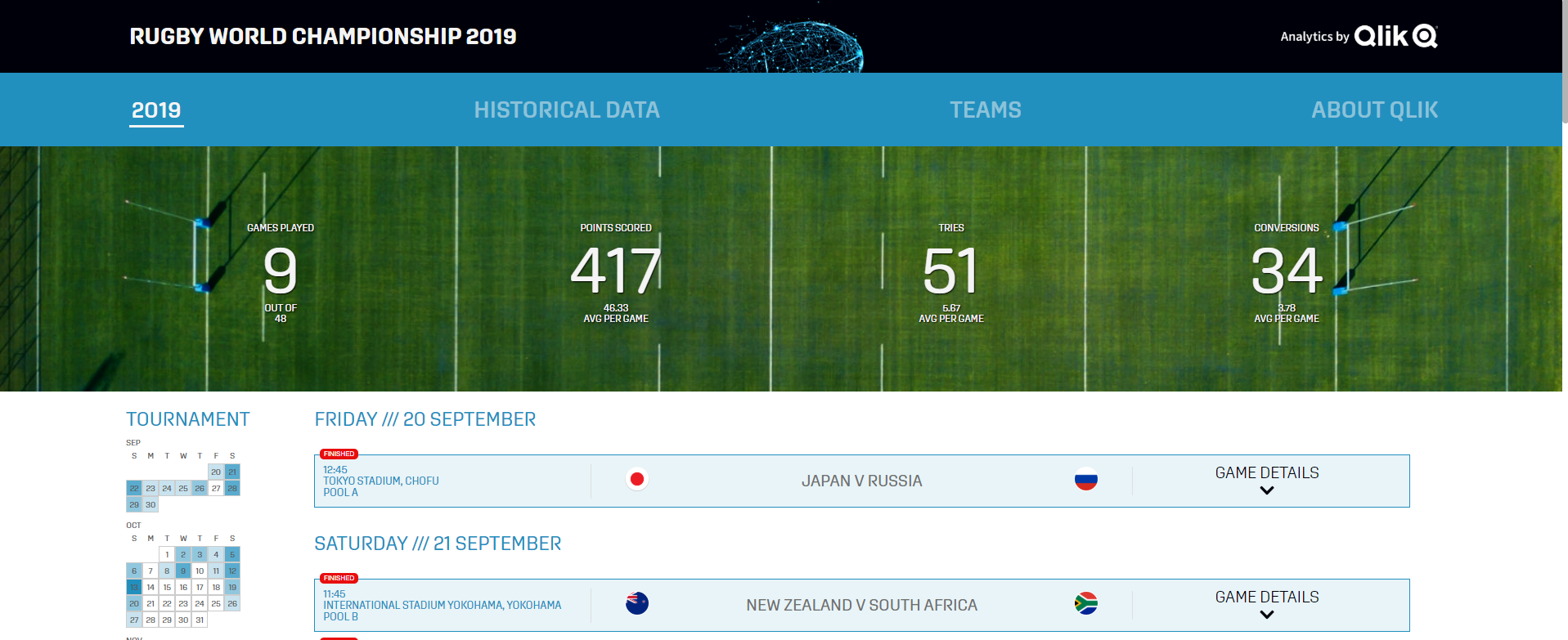Choose October 3 in the calendar
1568x640 pixels.
coord(200,554)
